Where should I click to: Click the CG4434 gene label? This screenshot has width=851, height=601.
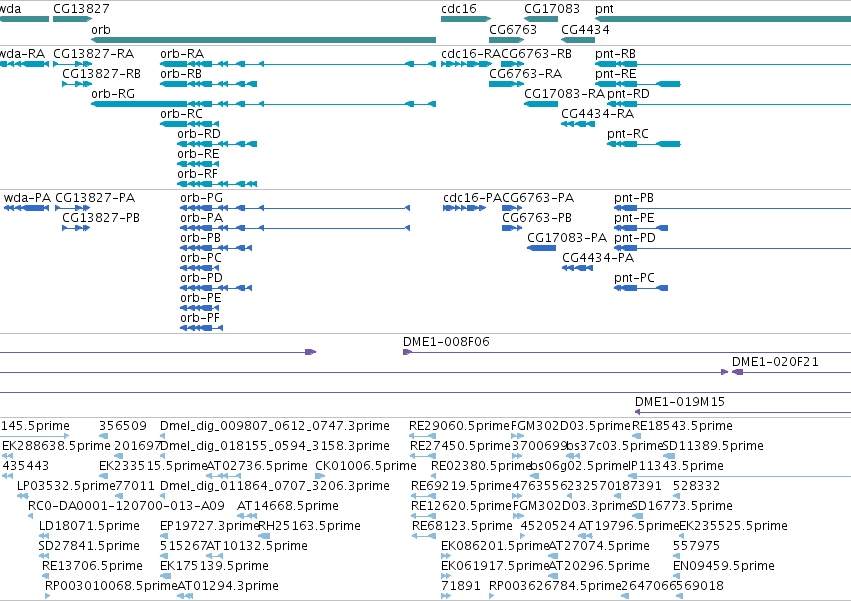coord(585,29)
